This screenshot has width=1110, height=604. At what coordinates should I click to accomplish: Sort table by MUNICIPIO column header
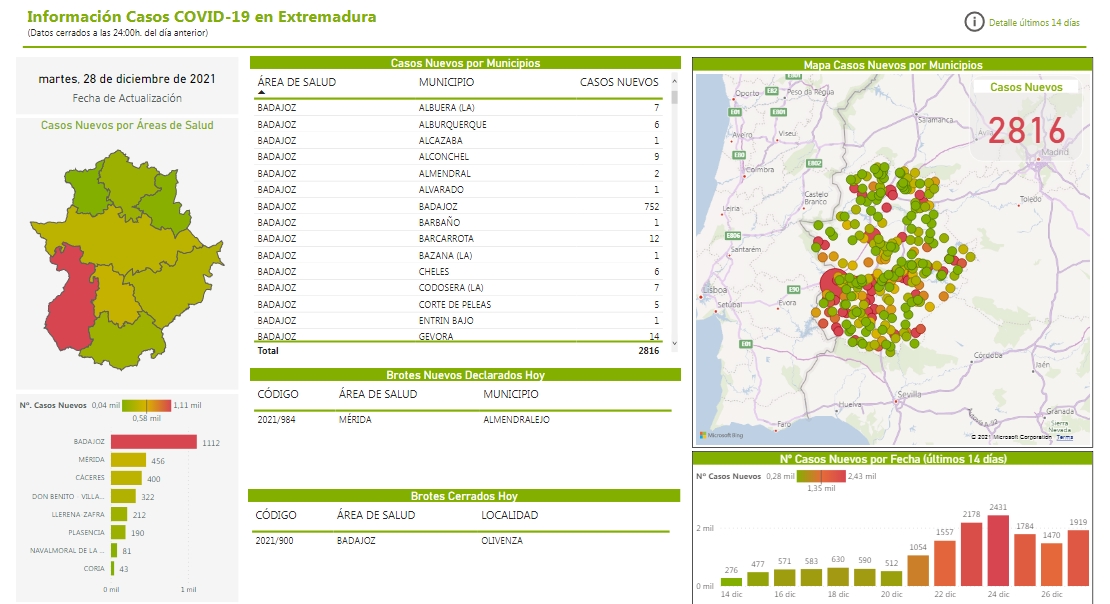446,82
